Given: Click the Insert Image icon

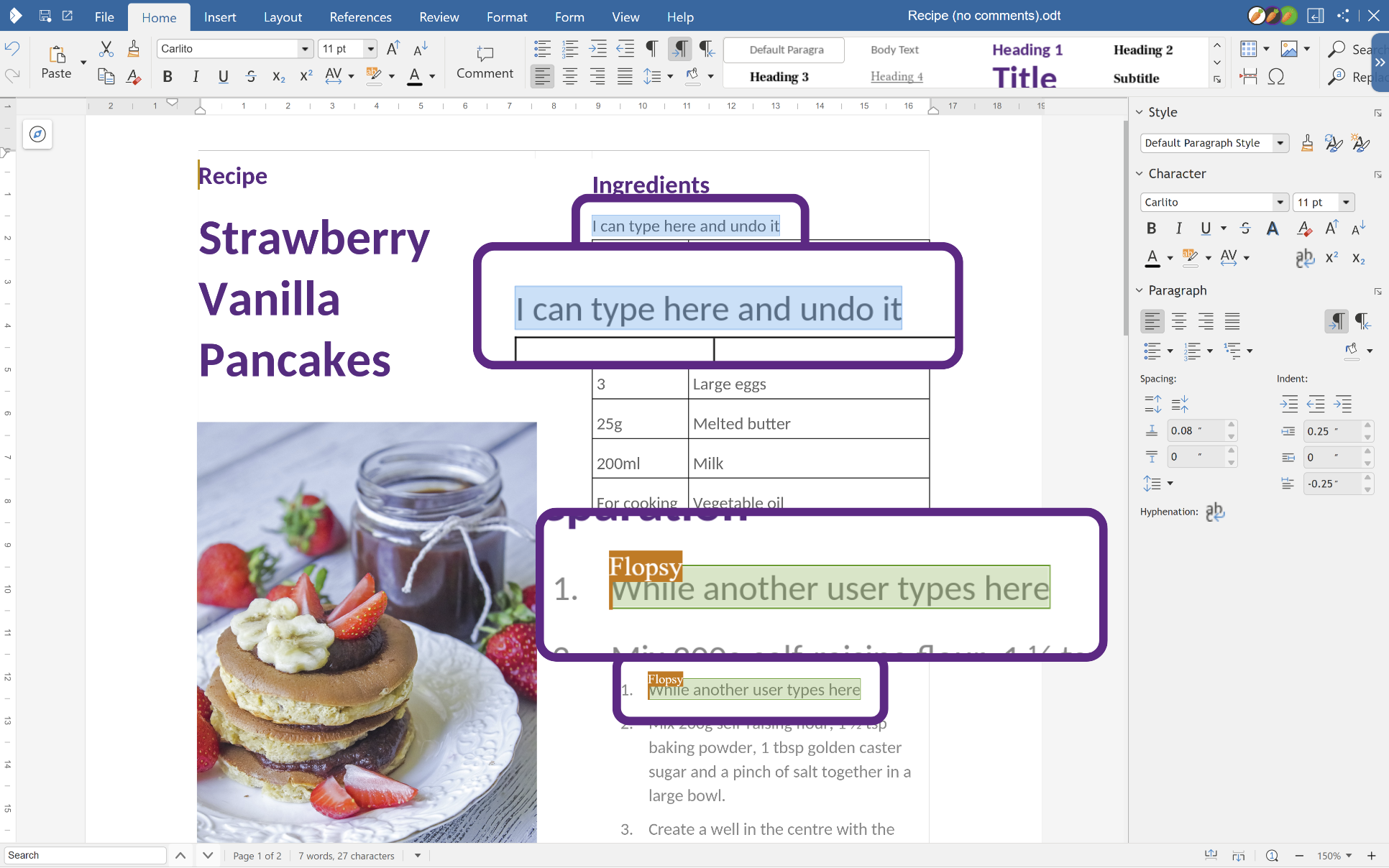Looking at the screenshot, I should coord(1289,49).
